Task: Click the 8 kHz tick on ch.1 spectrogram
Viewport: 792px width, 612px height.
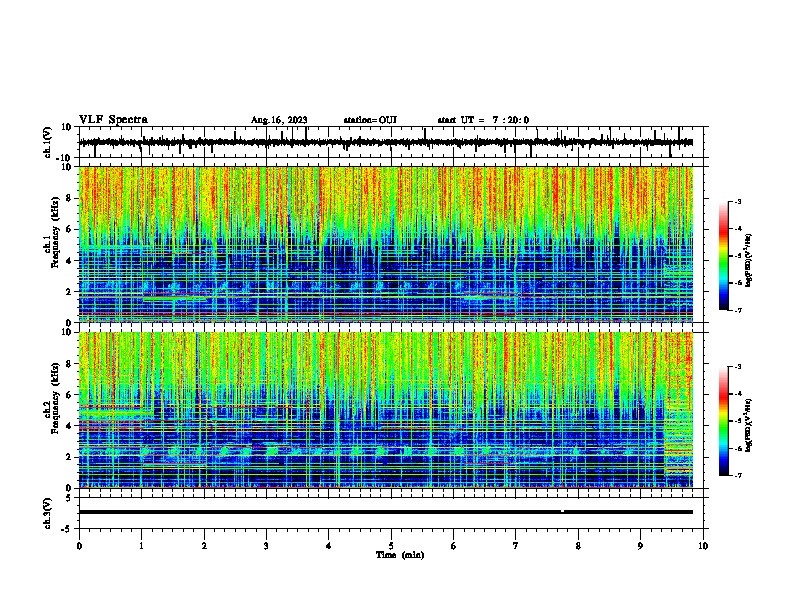Action: pyautogui.click(x=69, y=198)
